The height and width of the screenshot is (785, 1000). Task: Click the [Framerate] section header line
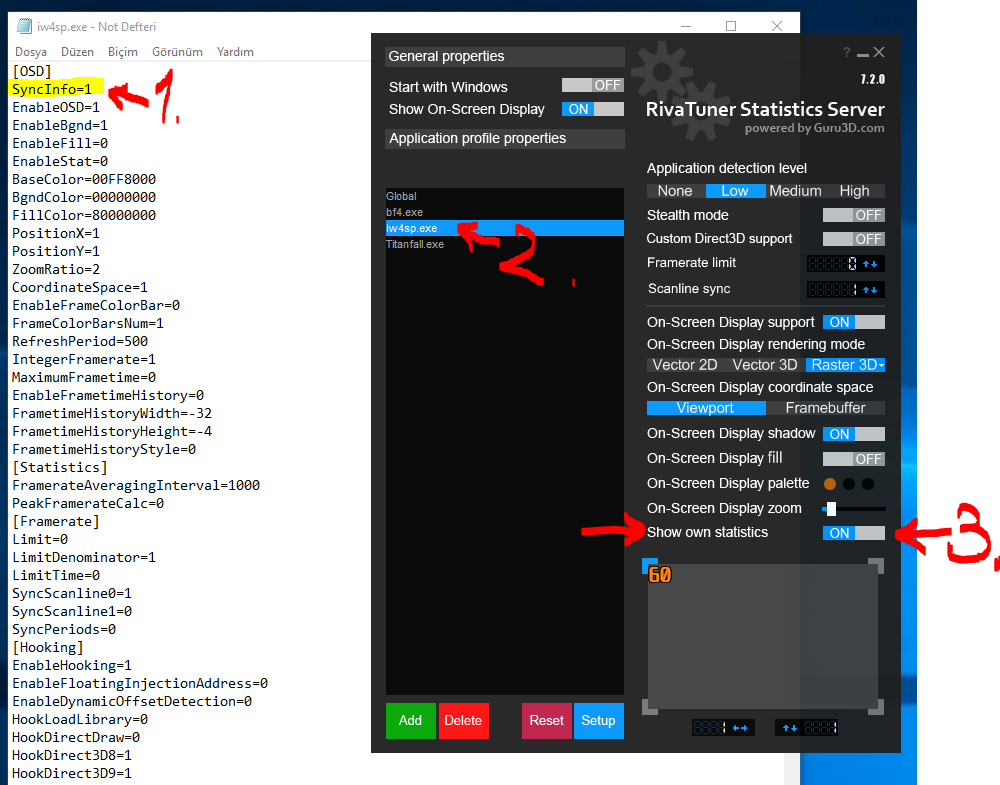pos(56,522)
